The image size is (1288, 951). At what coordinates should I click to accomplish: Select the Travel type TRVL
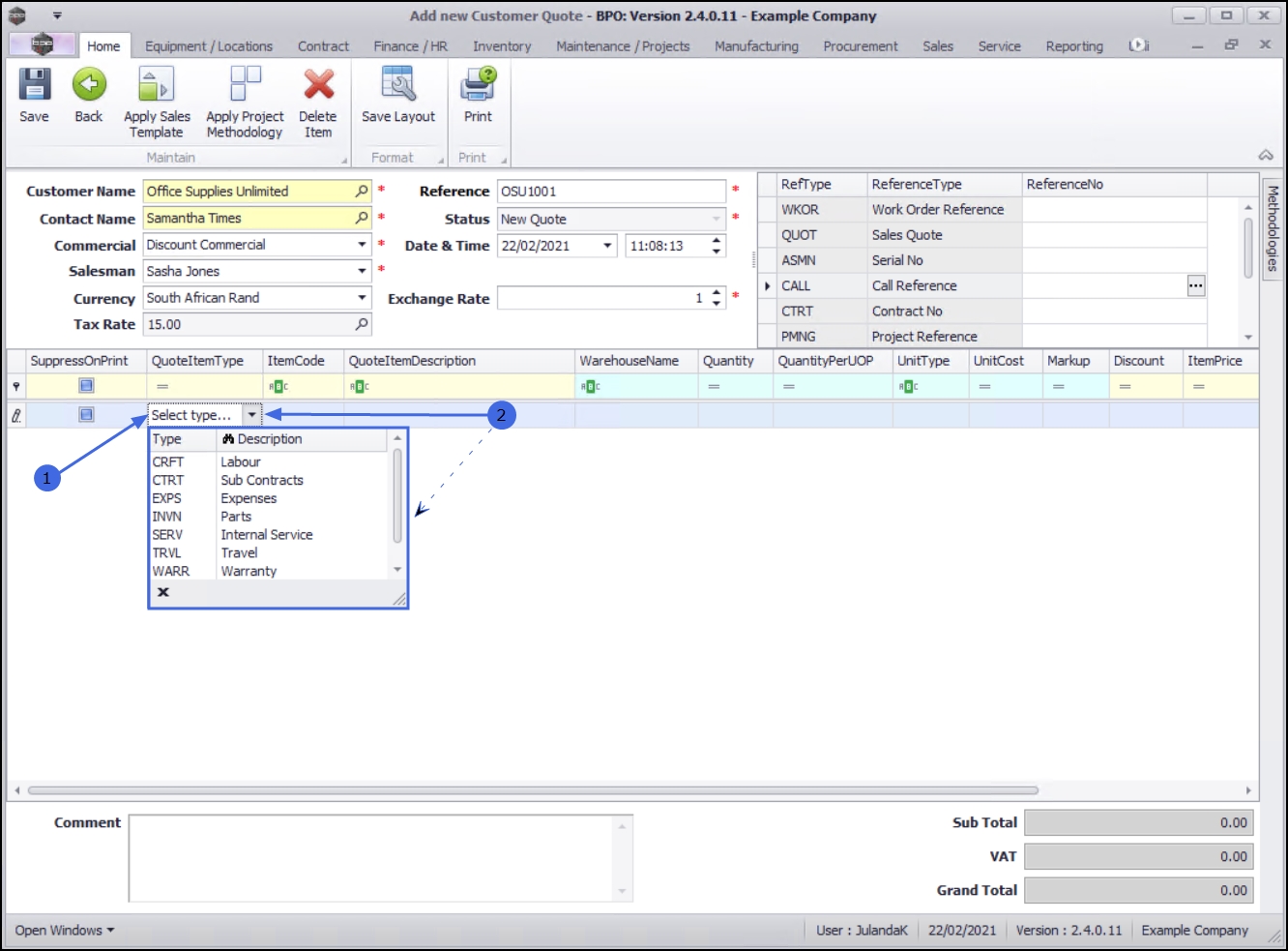pos(269,553)
